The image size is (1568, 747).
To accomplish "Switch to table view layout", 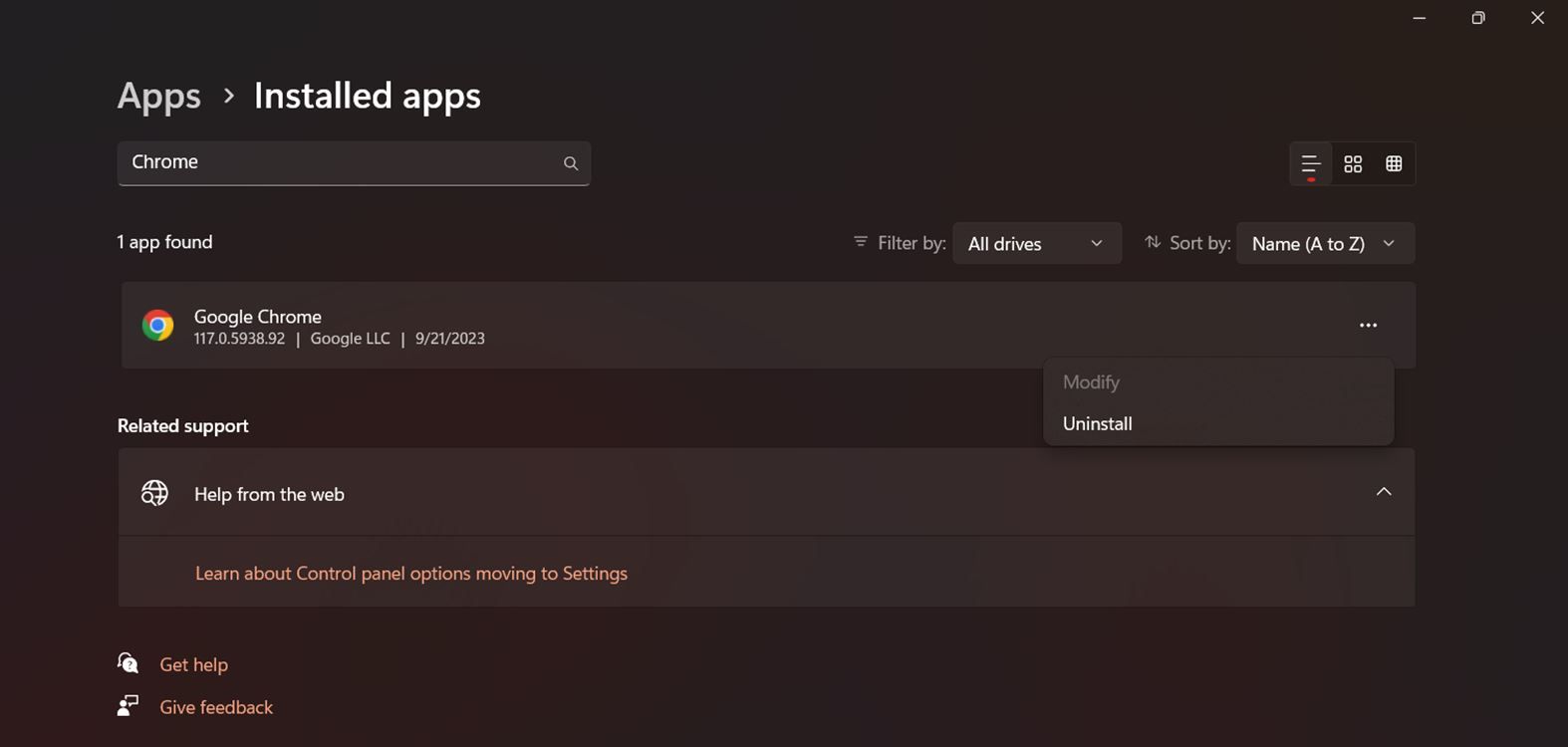I will [1394, 163].
